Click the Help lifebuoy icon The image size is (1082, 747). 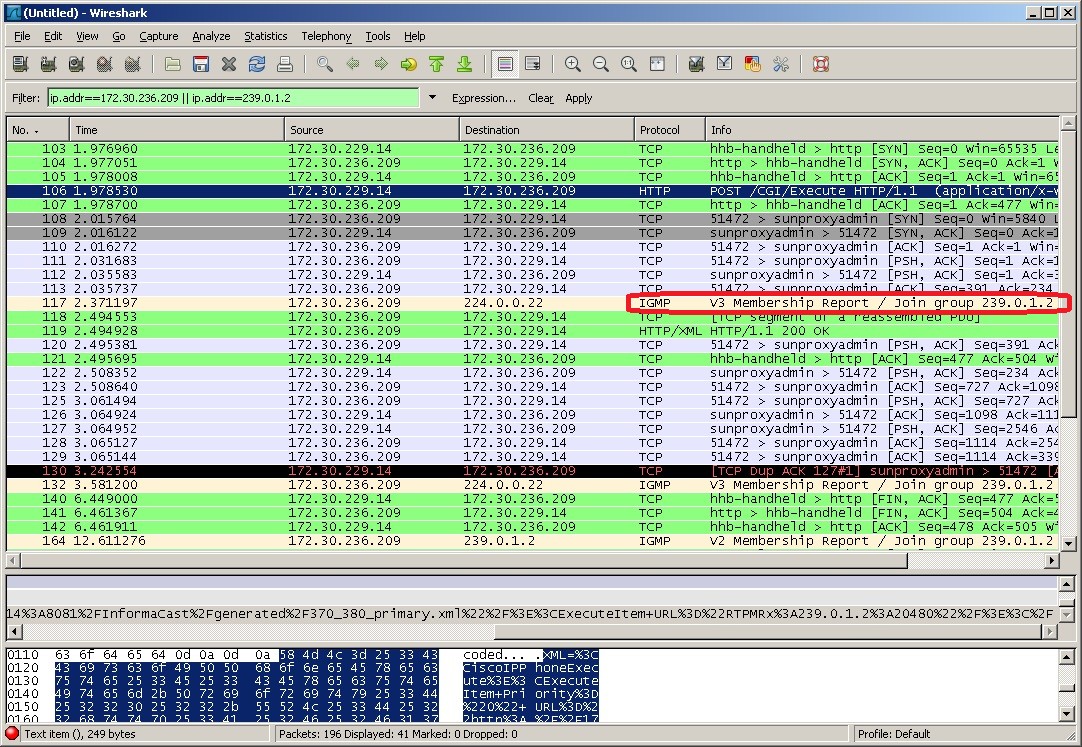[821, 64]
